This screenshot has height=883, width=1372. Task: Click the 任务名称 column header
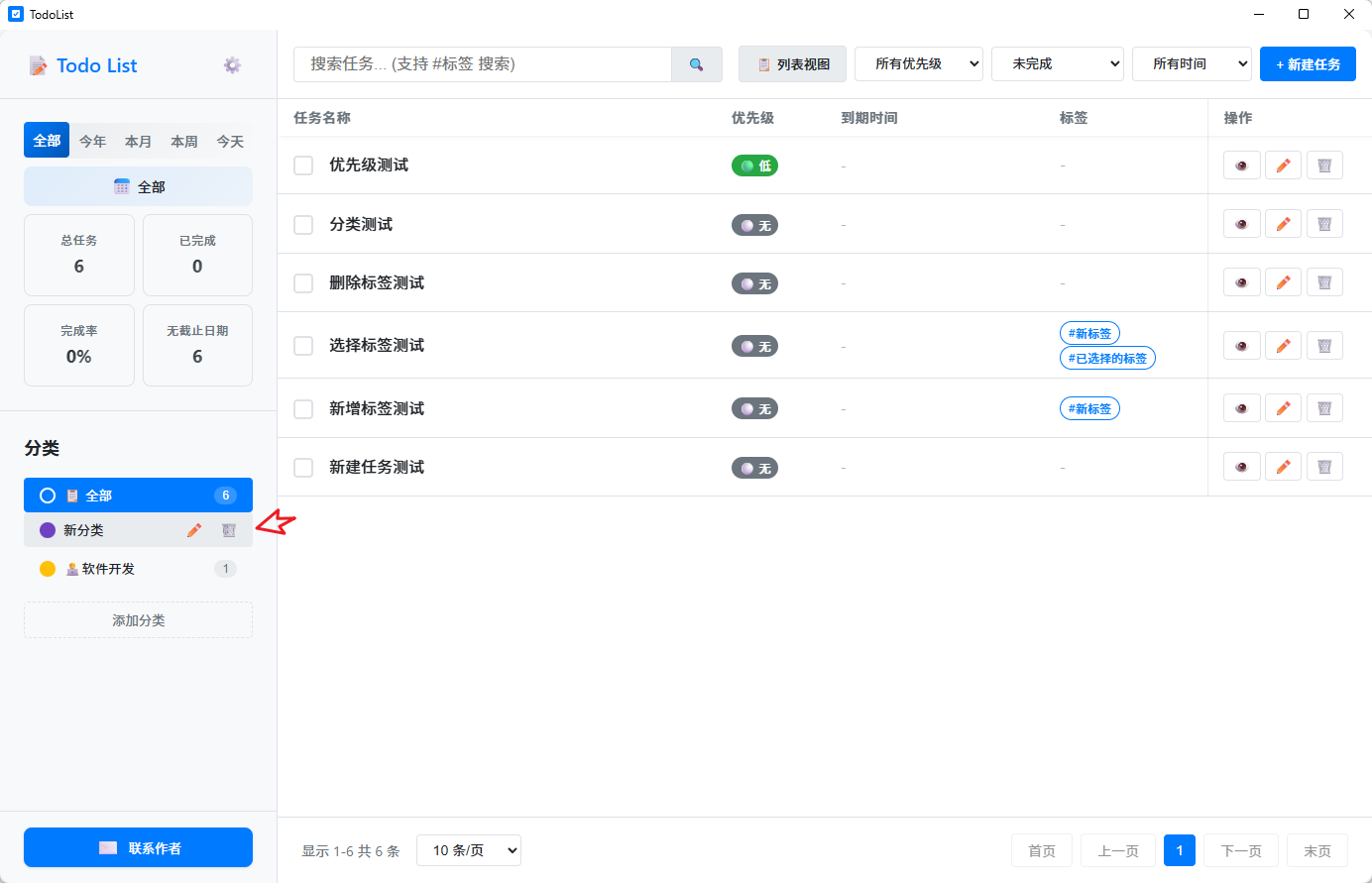(322, 118)
